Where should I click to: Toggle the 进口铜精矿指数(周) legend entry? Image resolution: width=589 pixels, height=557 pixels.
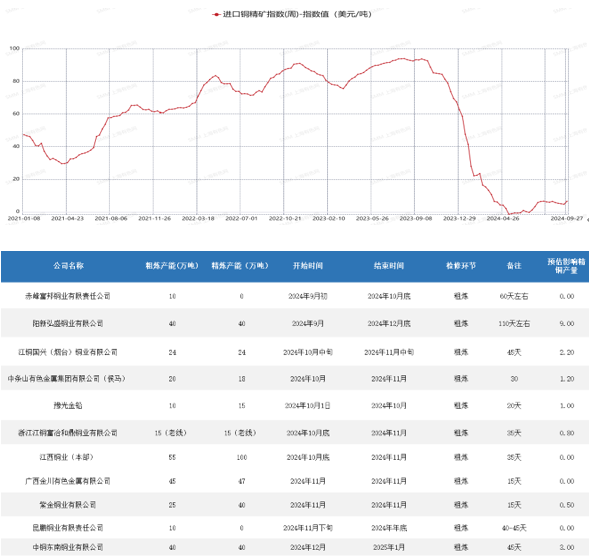pos(292,14)
